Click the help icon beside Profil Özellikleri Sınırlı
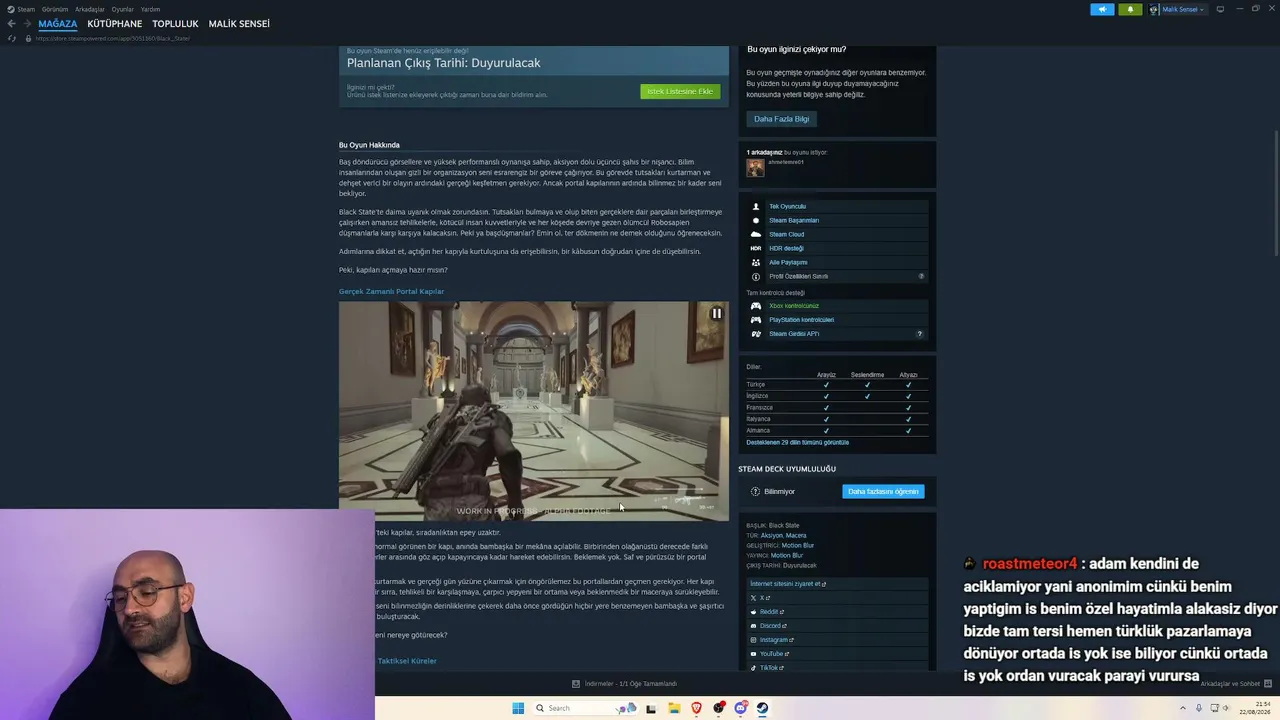The height and width of the screenshot is (720, 1280). pos(921,276)
